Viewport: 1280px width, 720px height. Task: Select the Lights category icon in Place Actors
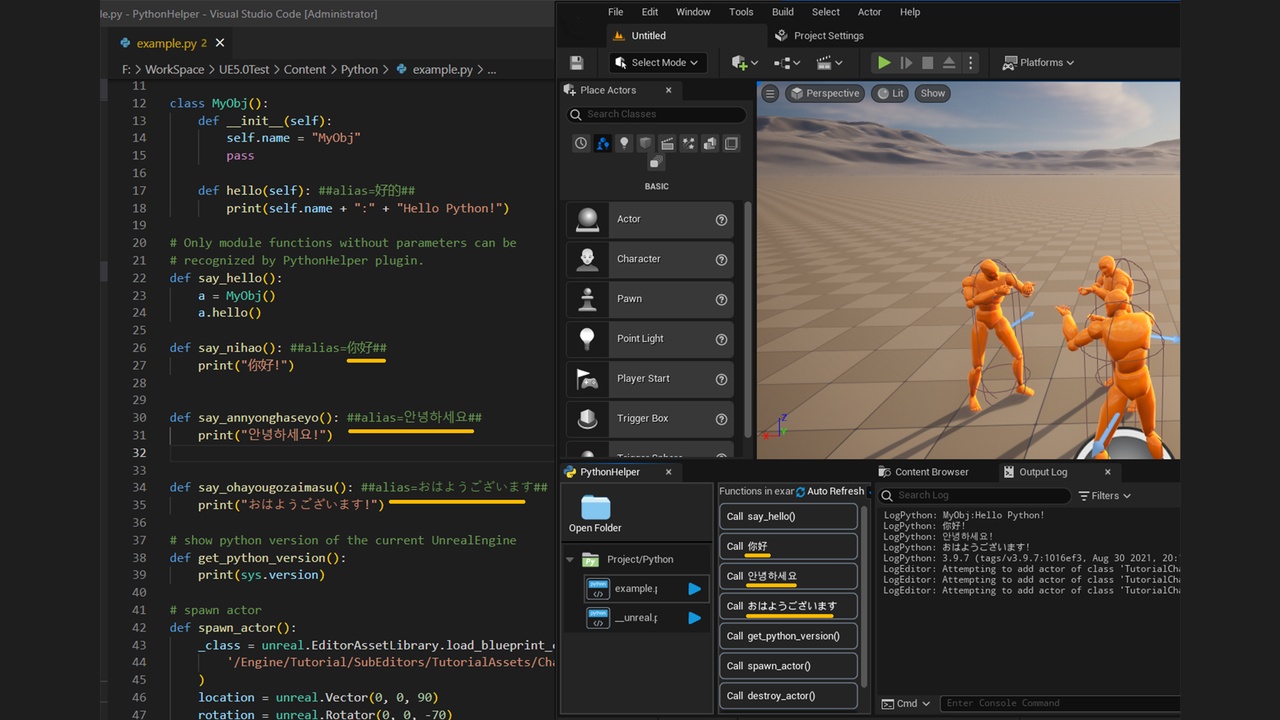click(x=624, y=143)
